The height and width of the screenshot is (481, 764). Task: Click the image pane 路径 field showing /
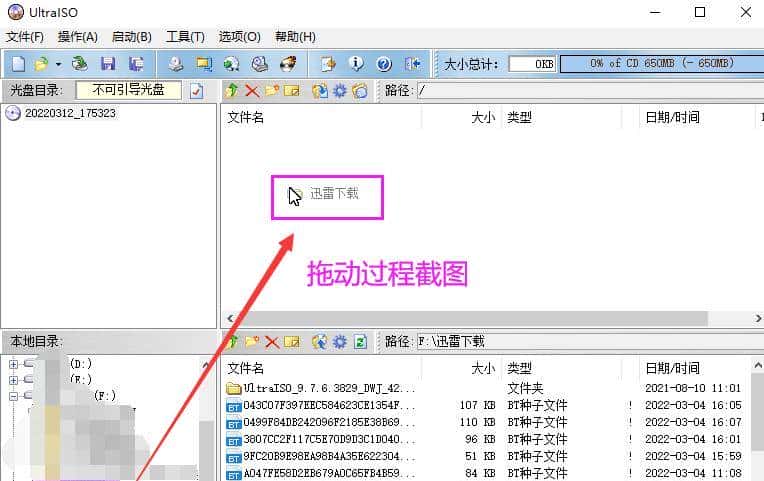click(x=591, y=91)
